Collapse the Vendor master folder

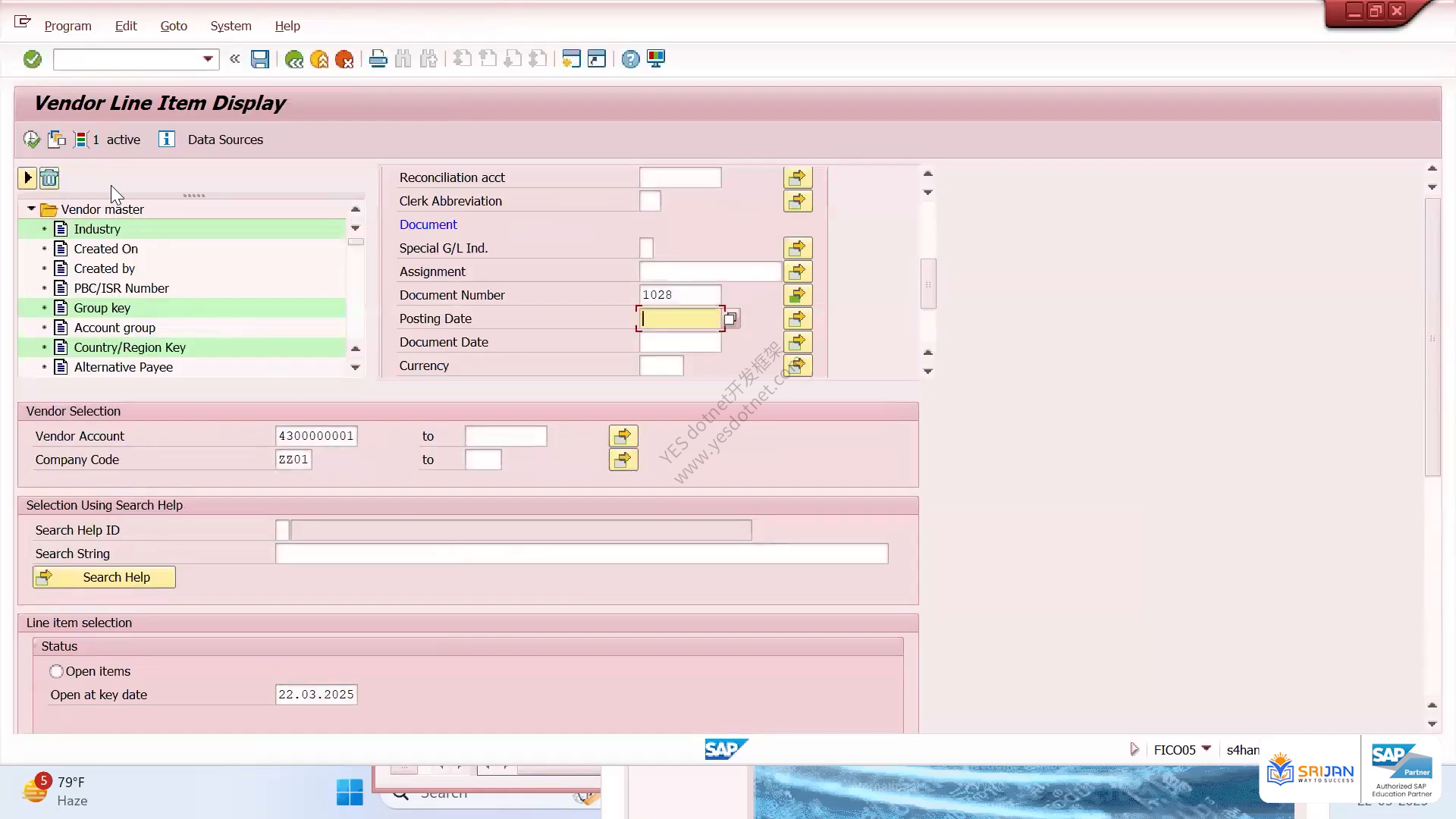[31, 209]
